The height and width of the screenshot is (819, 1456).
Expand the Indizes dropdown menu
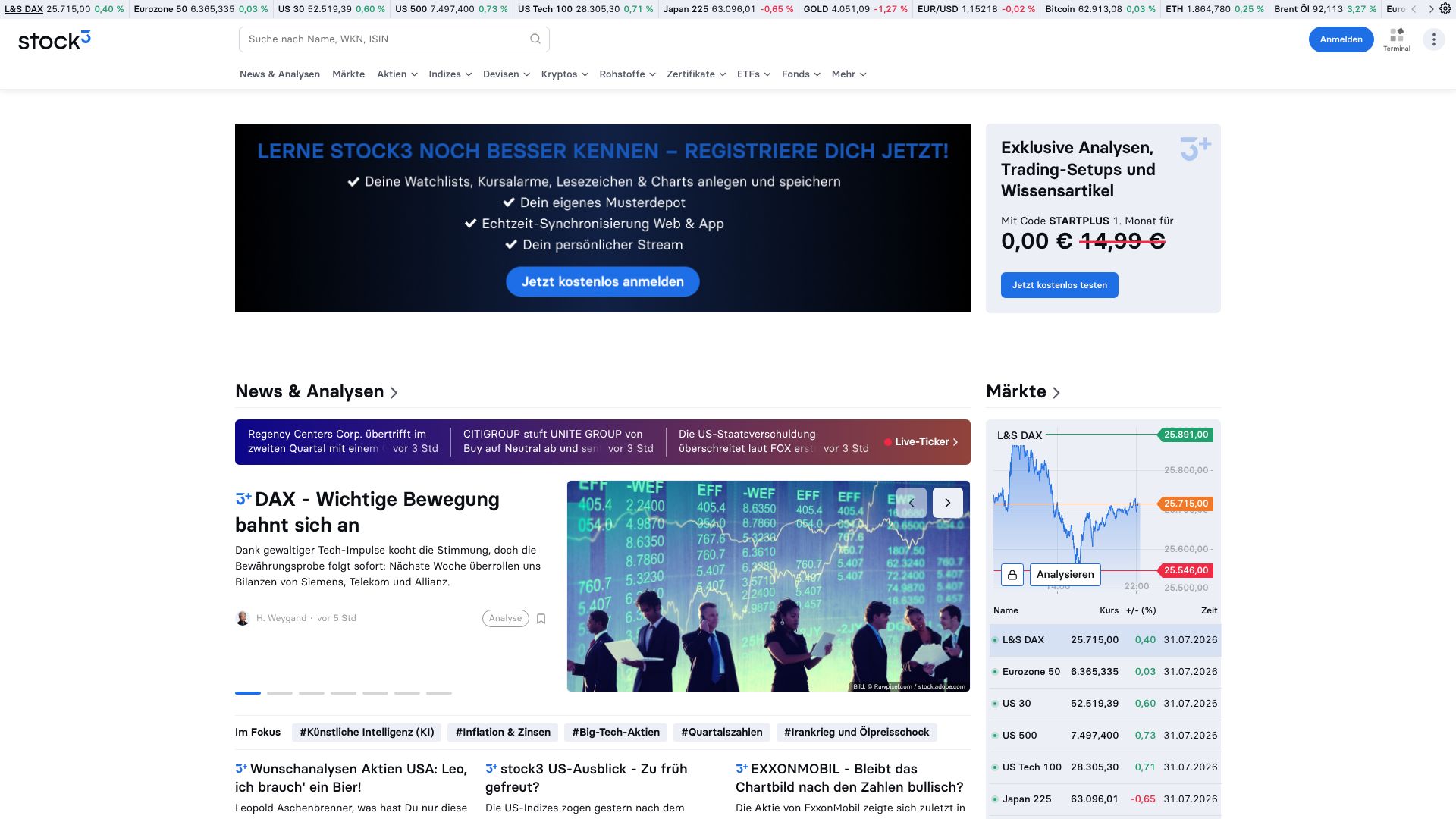tap(450, 74)
